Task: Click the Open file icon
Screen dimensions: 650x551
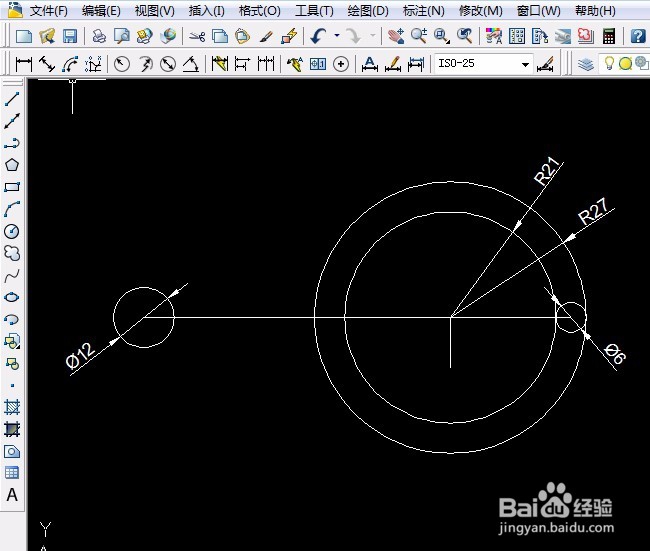Action: (x=47, y=36)
